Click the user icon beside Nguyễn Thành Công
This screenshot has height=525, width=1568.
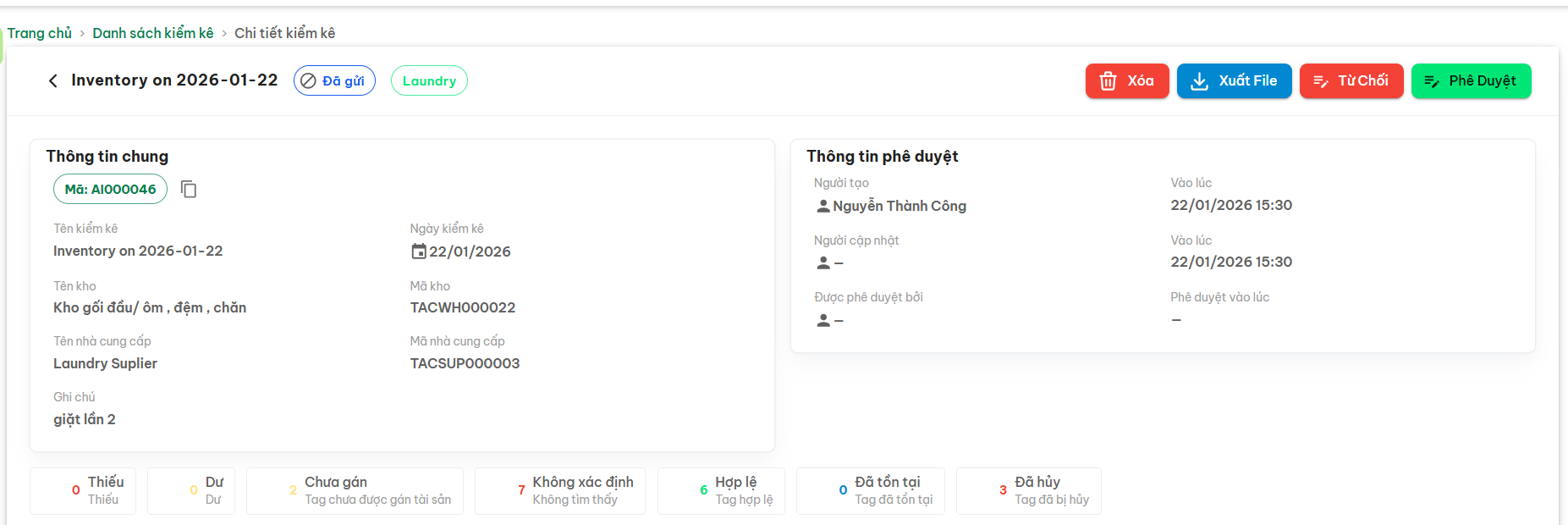click(823, 206)
